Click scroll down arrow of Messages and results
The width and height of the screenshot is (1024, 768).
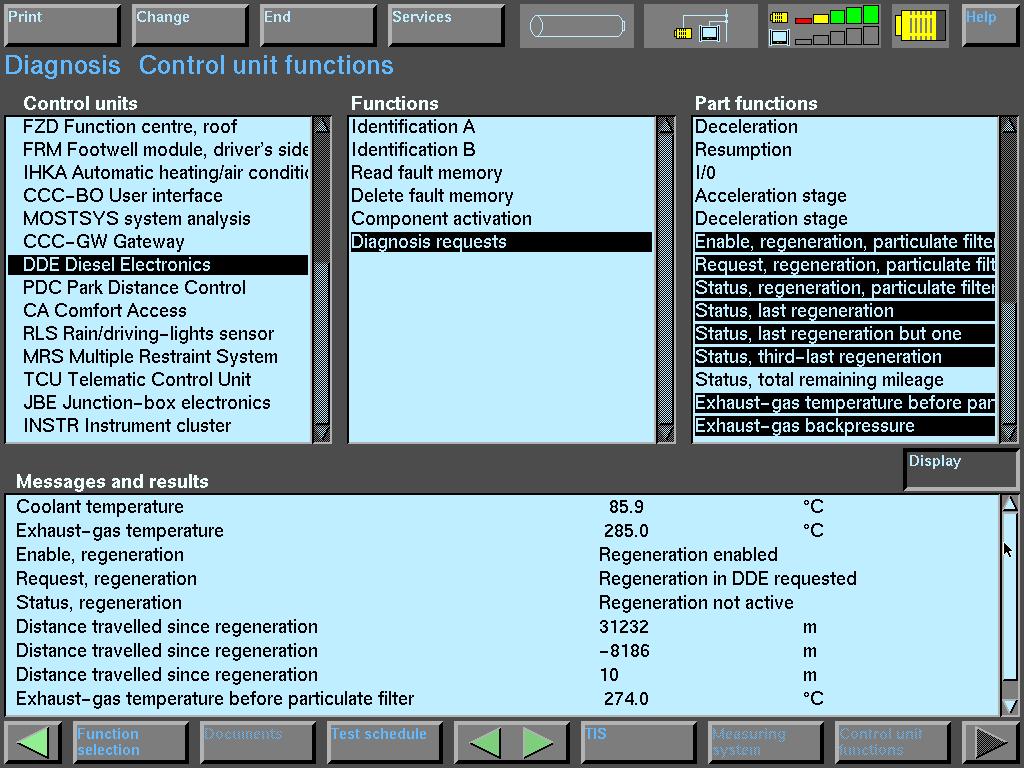click(1009, 705)
